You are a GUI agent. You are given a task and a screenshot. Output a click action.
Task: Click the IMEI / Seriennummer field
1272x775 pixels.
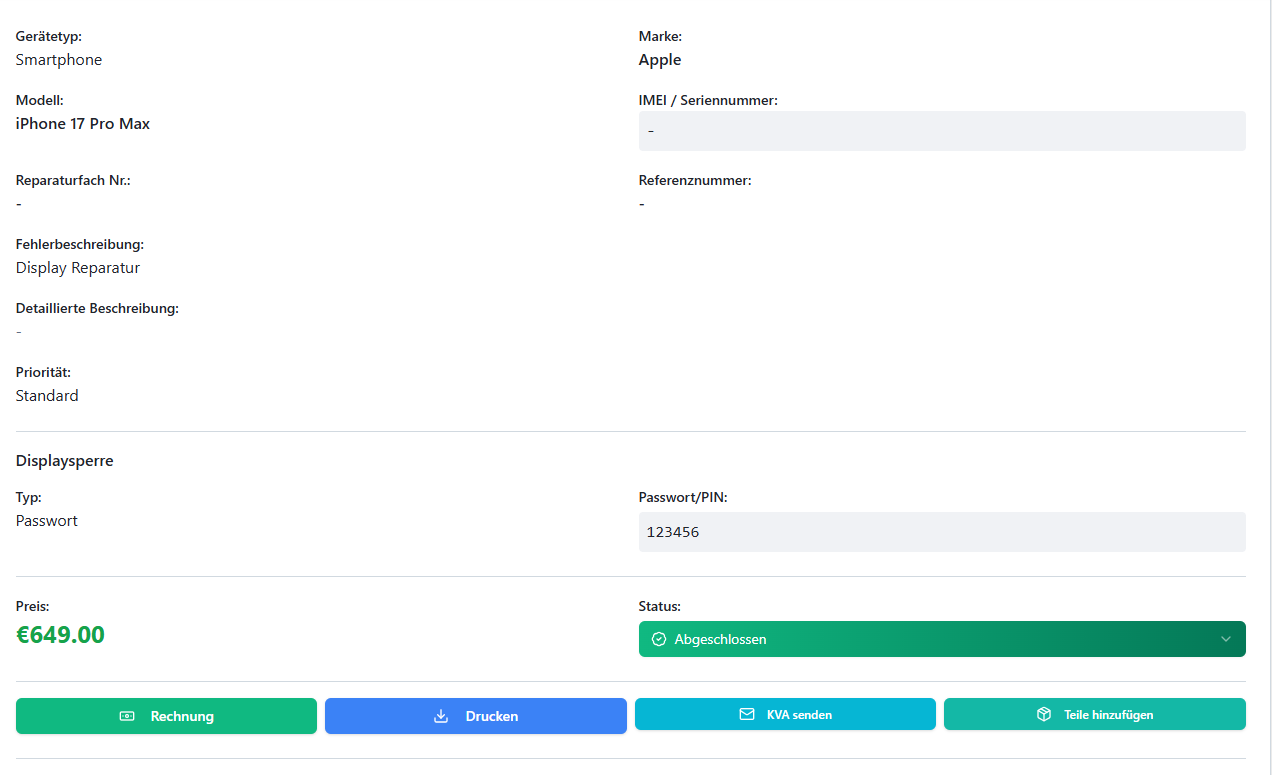942,131
